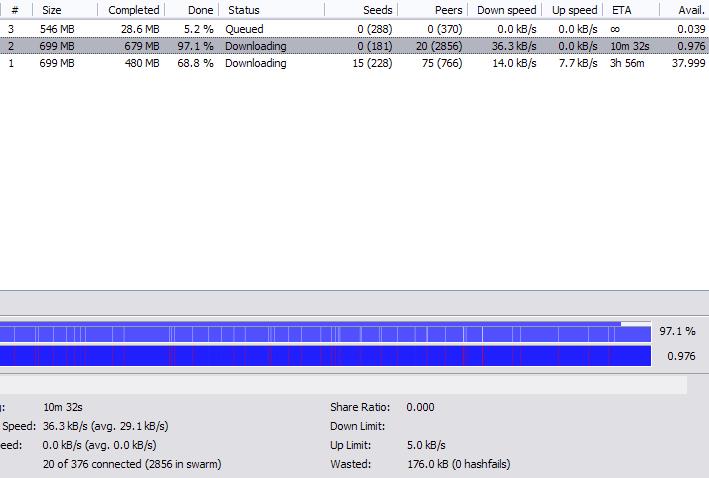Click the ∞ ETA cell
Screen dimensions: 709x478
pyautogui.click(x=614, y=29)
